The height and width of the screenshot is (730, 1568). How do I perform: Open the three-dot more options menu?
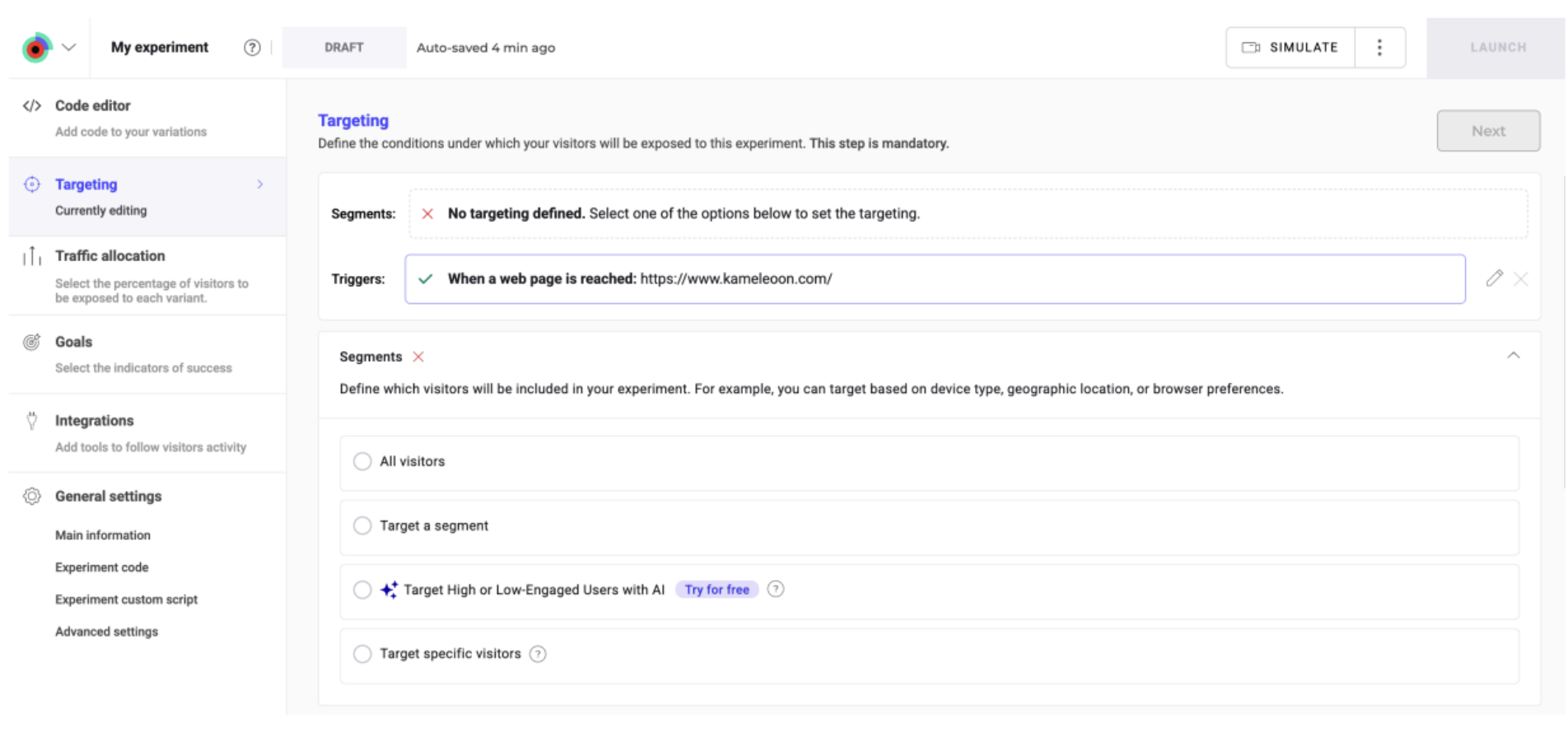[x=1379, y=48]
